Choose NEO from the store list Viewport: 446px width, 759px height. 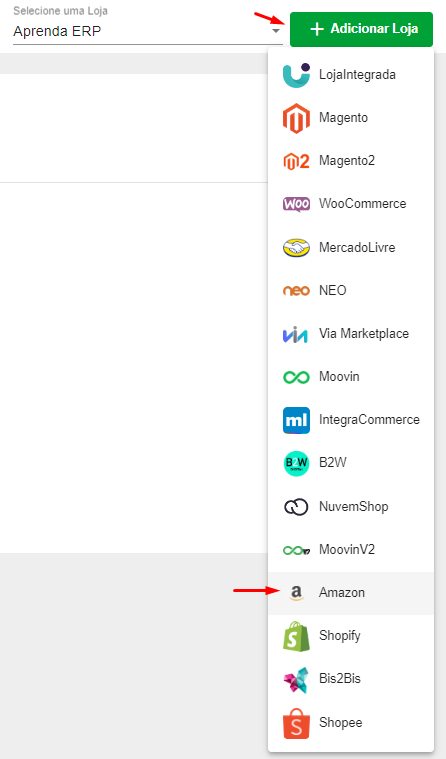coord(351,291)
